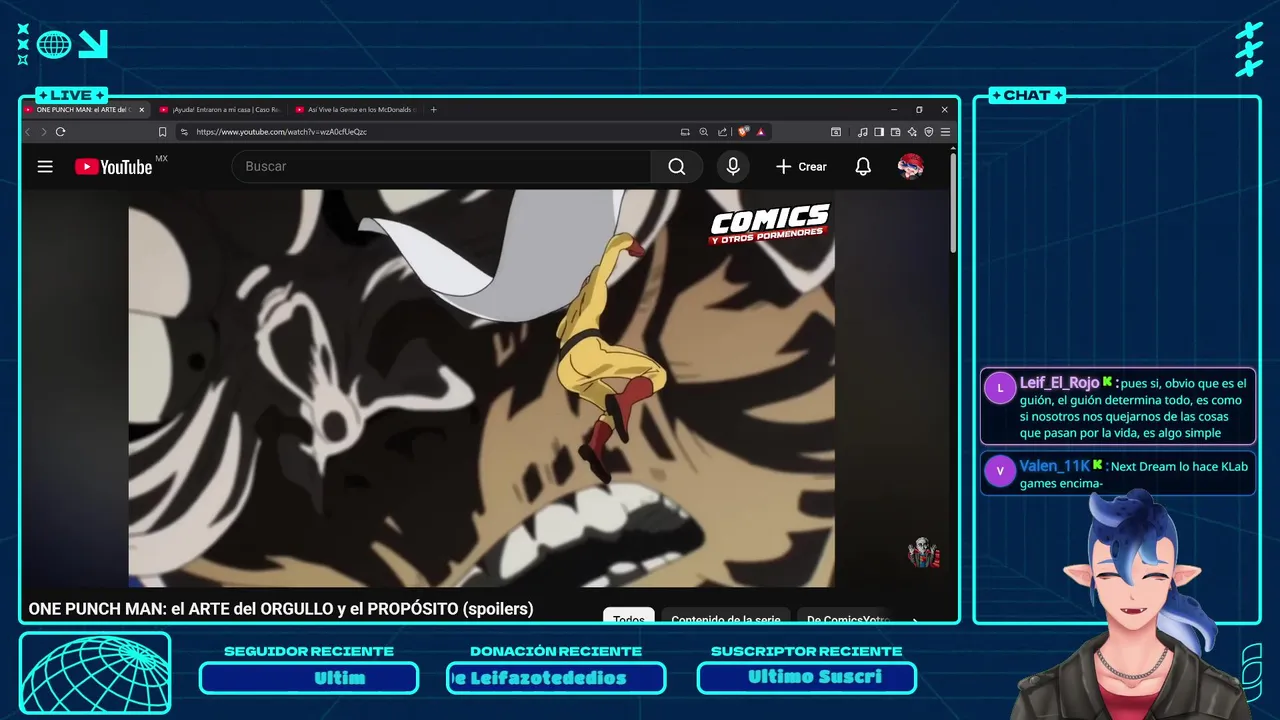1280x720 pixels.
Task: Open the zoom magnifier in the address bar
Action: [x=703, y=132]
